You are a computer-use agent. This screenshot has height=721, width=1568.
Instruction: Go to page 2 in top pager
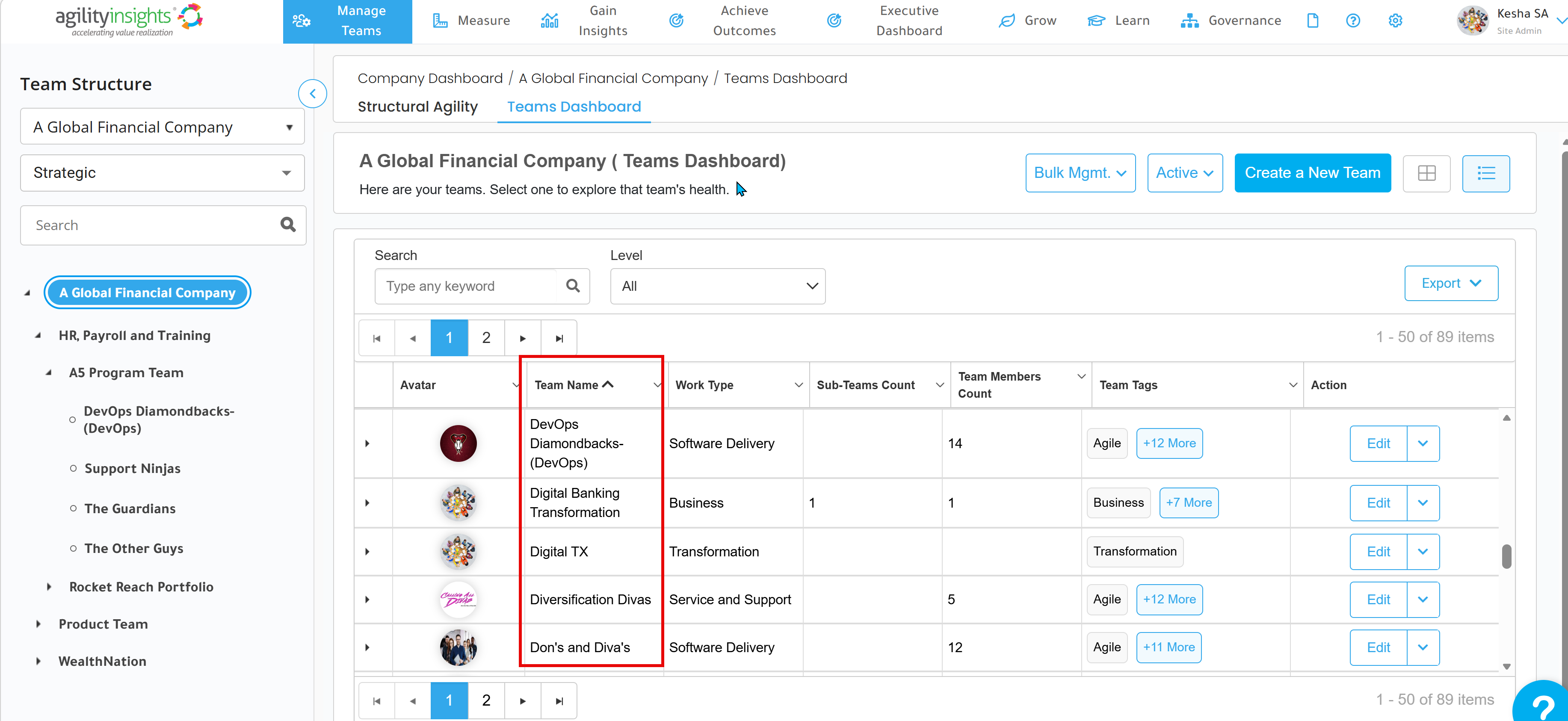tap(486, 338)
